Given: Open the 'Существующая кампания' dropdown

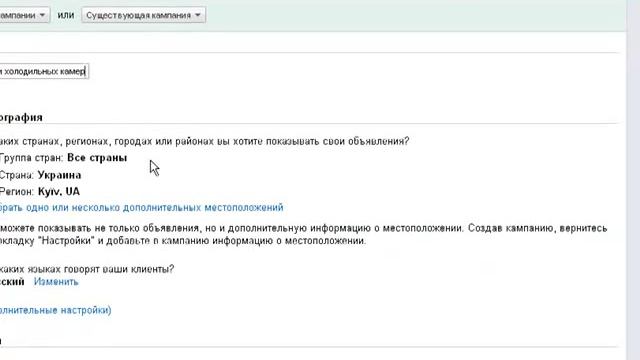Looking at the screenshot, I should click(143, 16).
